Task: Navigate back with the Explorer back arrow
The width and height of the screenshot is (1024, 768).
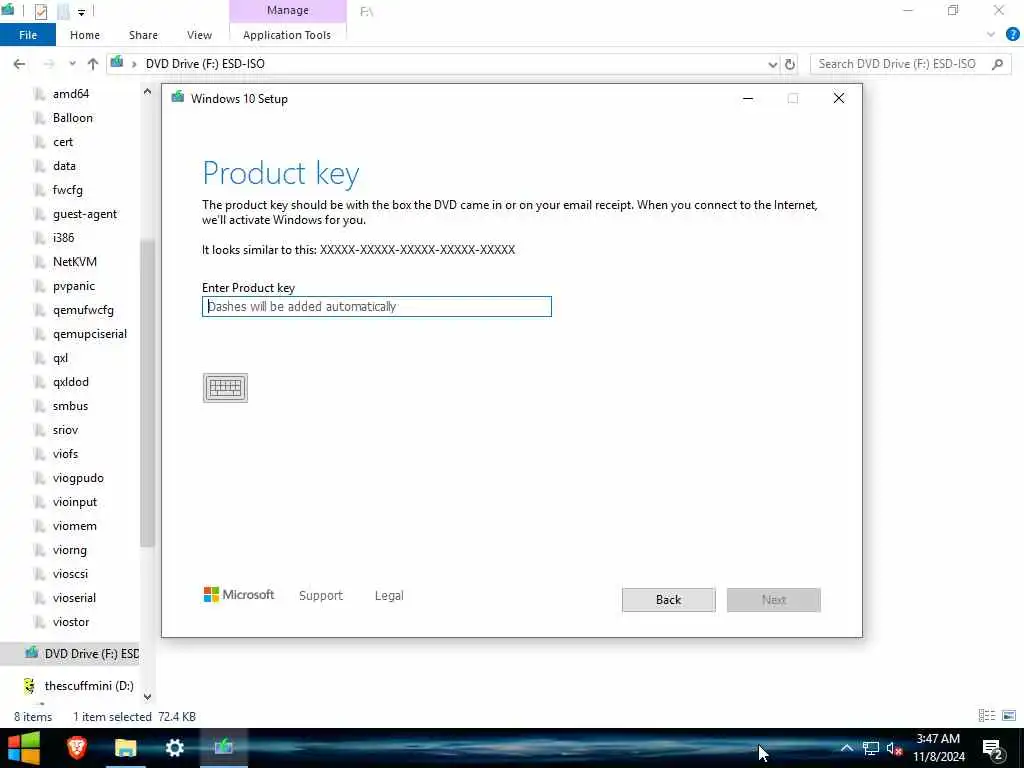Action: coord(20,64)
